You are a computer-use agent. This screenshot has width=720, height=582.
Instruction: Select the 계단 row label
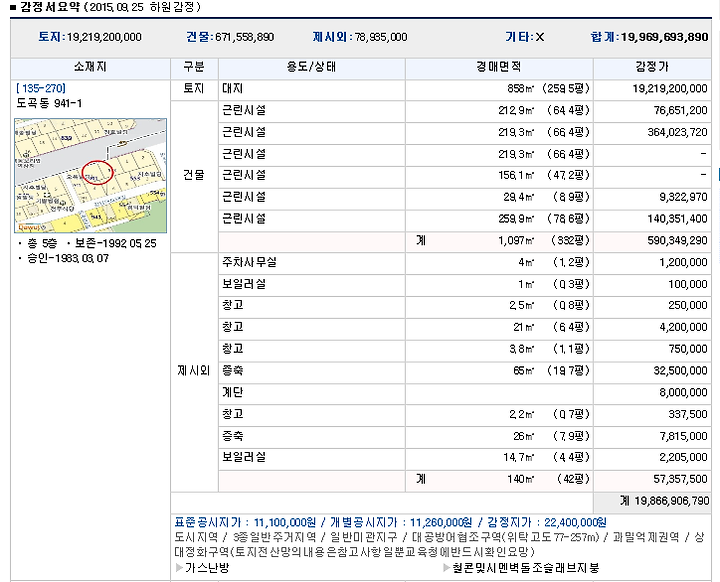point(233,392)
